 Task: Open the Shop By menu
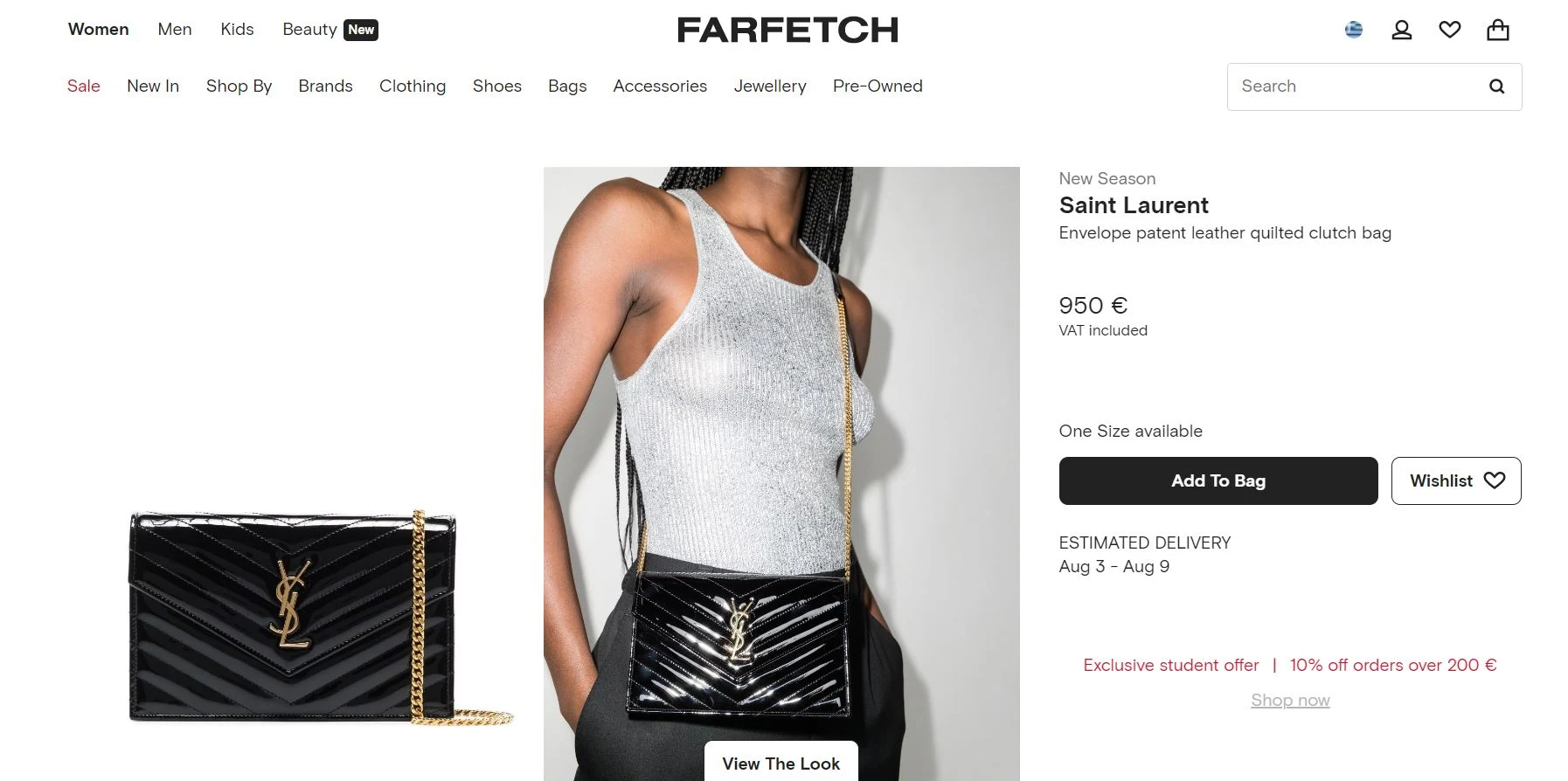pos(239,86)
